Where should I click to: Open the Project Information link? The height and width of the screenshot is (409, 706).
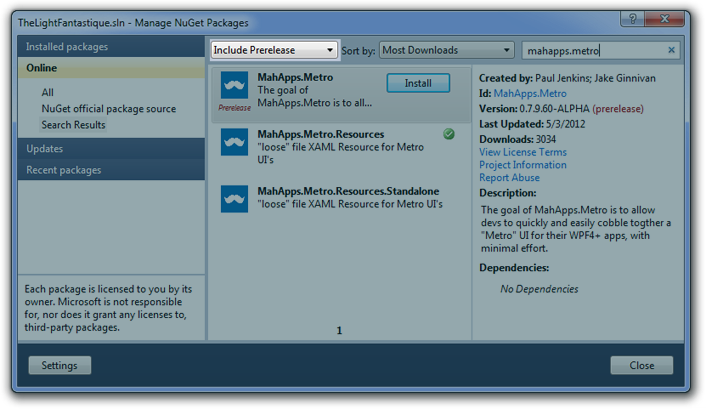point(522,165)
